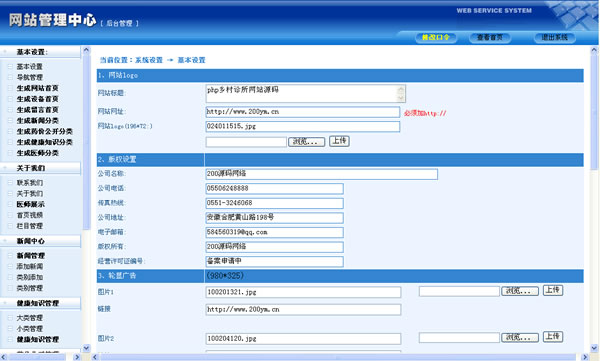Viewport: 600px width, 361px height.
Task: Click the 修改口令 button in header
Action: pyautogui.click(x=435, y=38)
